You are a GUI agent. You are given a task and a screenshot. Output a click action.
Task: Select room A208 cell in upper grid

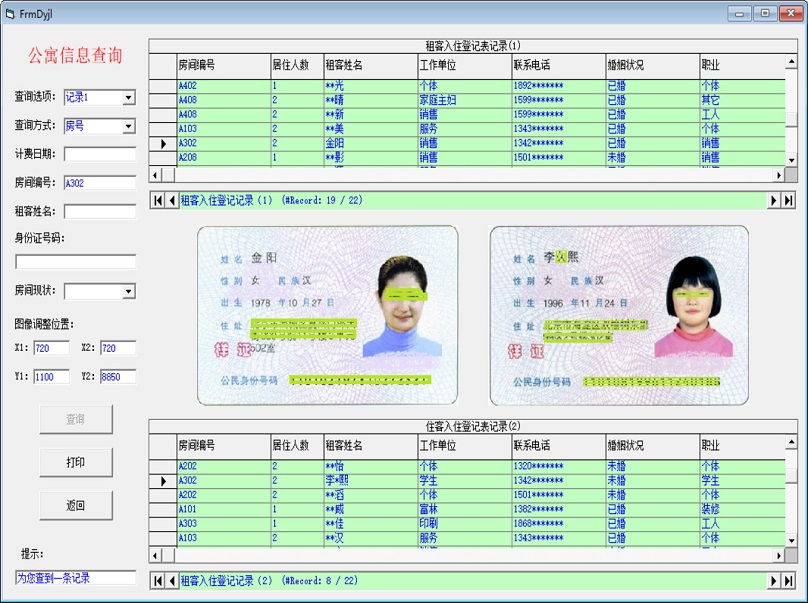[x=224, y=158]
